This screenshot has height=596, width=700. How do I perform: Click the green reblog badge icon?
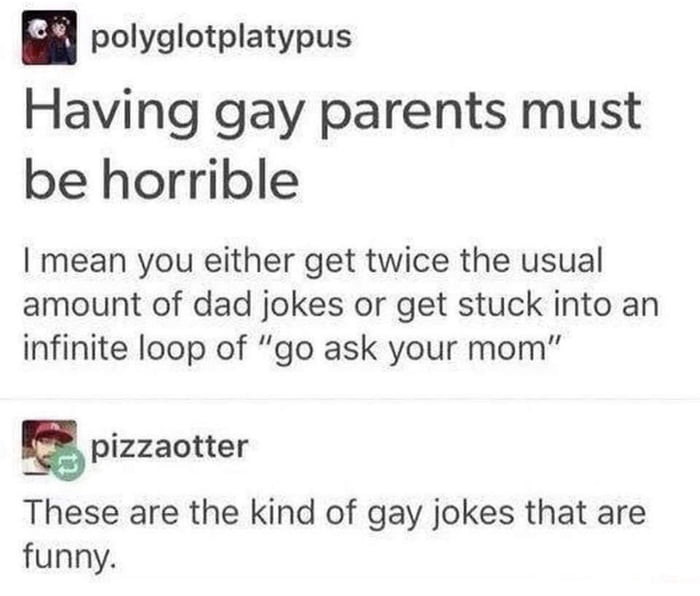(67, 464)
